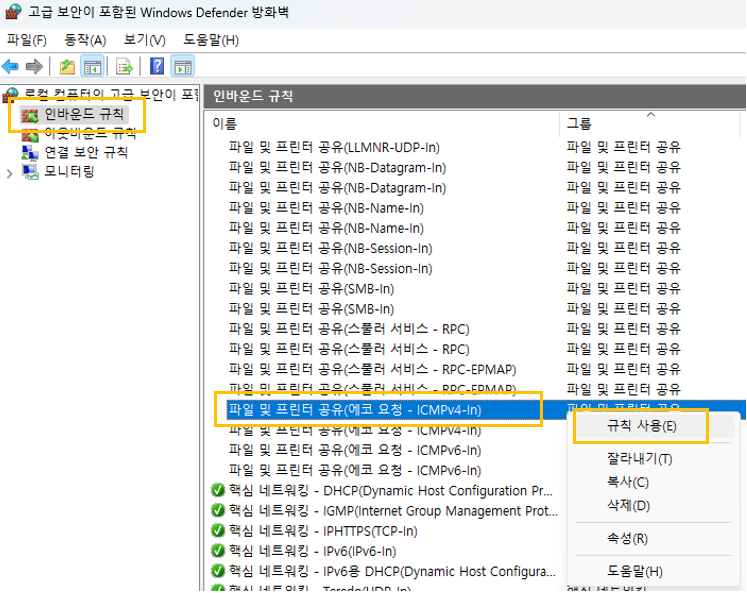Click the 모니터링 monitor icon in tree
Screen dimensions: 747x593
coord(30,172)
